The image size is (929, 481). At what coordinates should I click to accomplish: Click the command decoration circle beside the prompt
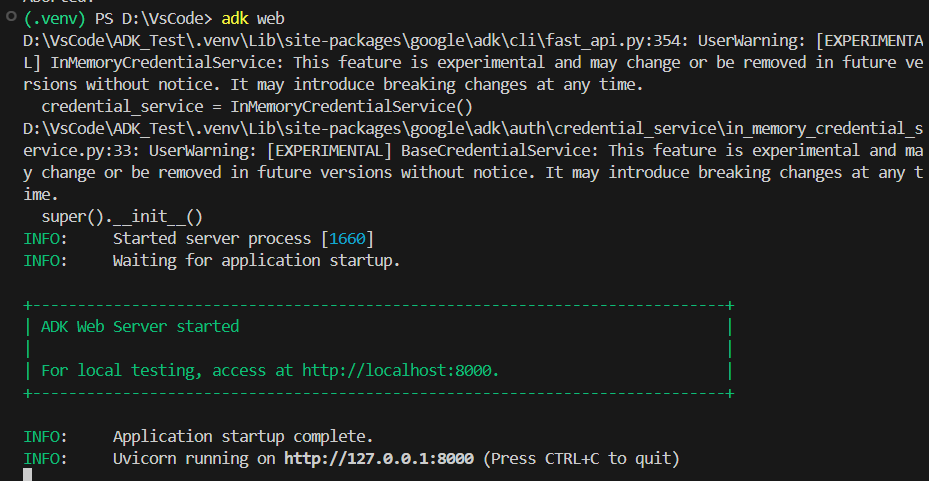[10, 19]
